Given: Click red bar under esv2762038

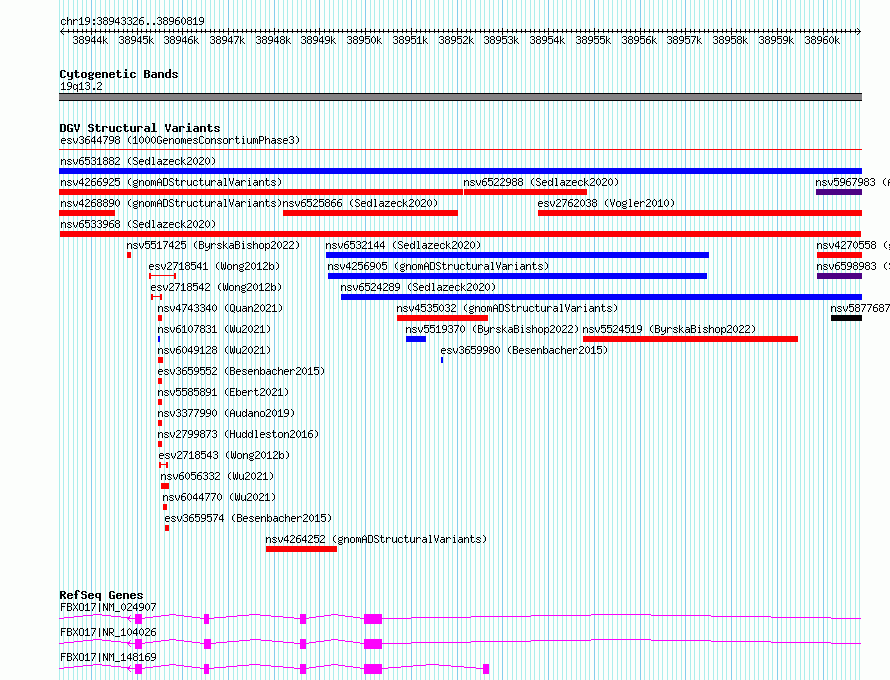Looking at the screenshot, I should [700, 213].
